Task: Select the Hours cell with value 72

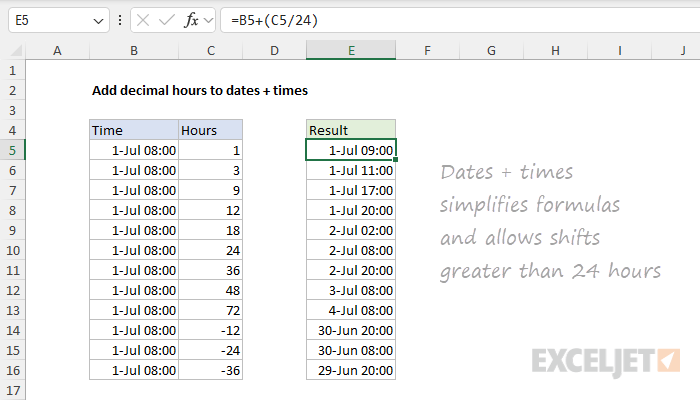Action: (211, 310)
